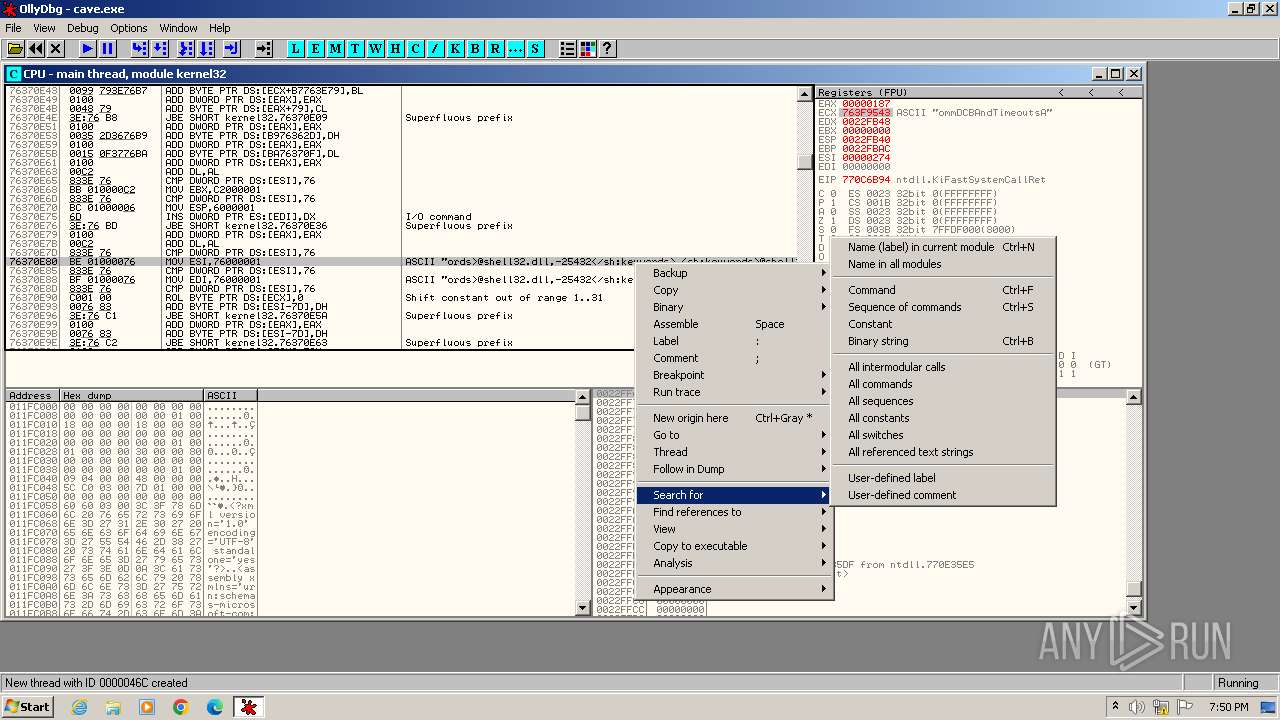This screenshot has height=720, width=1280.
Task: Open the Log window with L button
Action: [x=295, y=48]
